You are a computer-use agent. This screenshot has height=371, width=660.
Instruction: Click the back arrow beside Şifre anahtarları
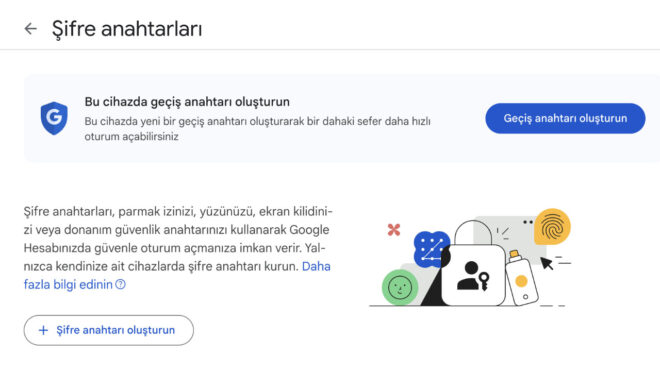coord(30,29)
